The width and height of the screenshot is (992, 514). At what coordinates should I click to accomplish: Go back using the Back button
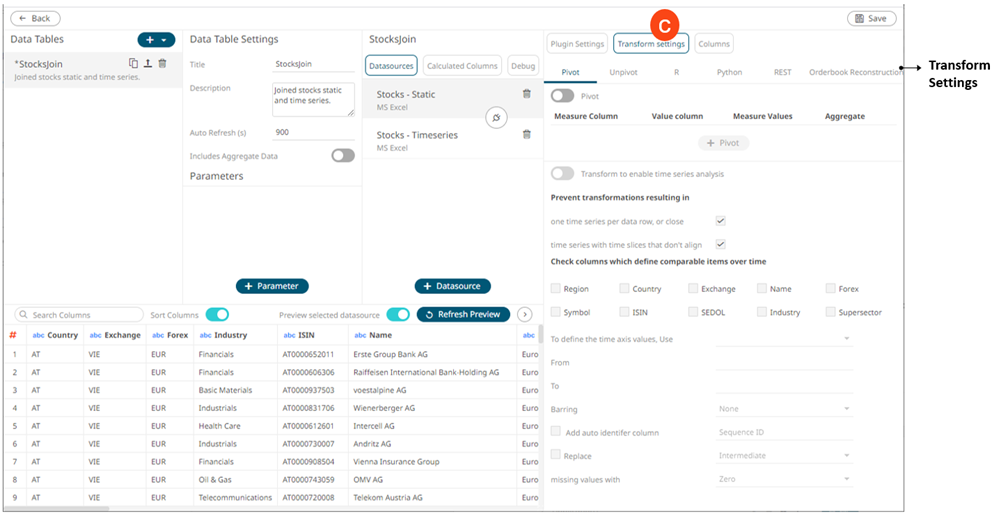click(x=35, y=18)
